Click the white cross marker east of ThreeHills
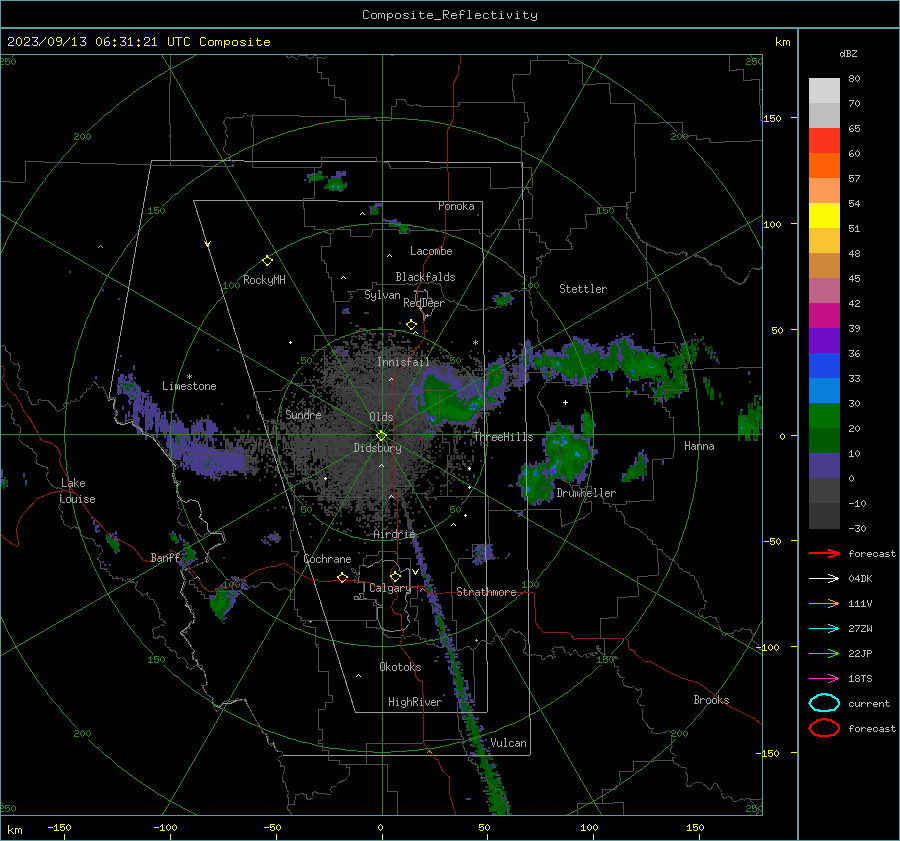This screenshot has height=841, width=900. 565,402
